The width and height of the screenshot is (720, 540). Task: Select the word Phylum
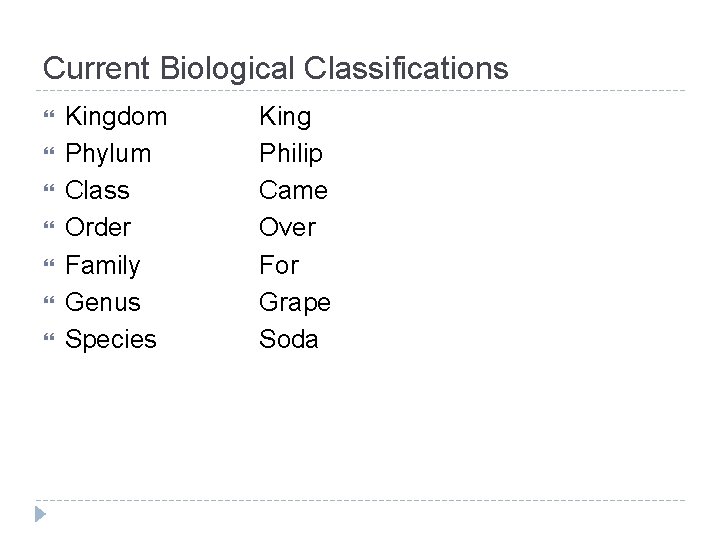(x=108, y=154)
